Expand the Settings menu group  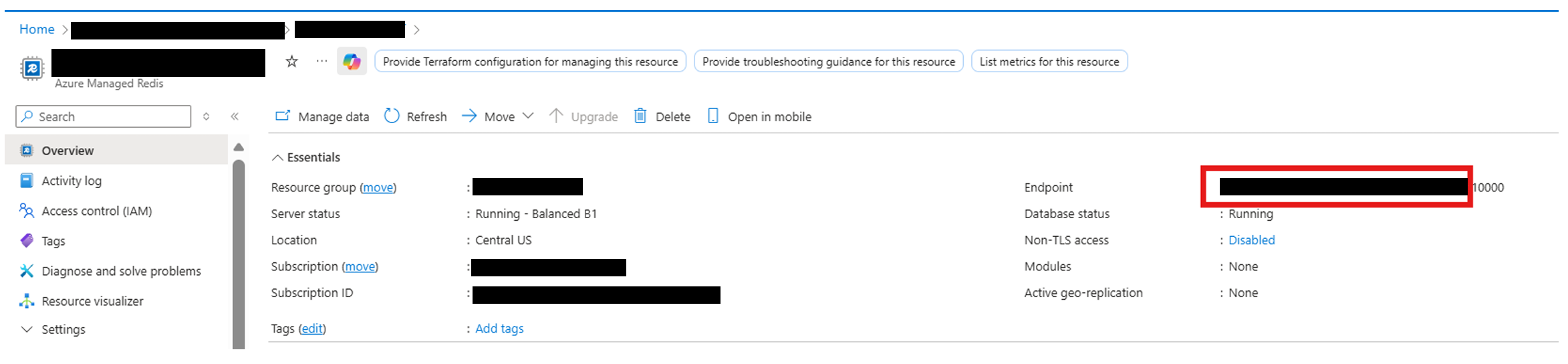[27, 329]
